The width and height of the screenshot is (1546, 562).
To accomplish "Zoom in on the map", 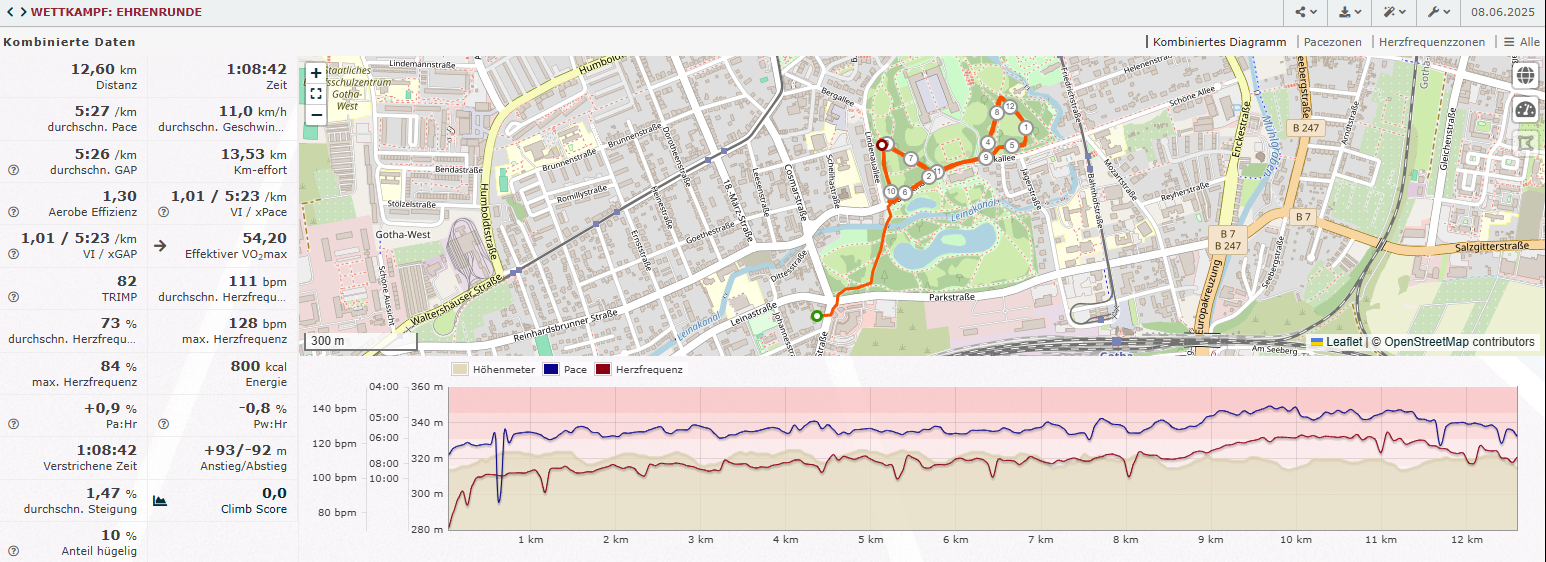I will 316,73.
